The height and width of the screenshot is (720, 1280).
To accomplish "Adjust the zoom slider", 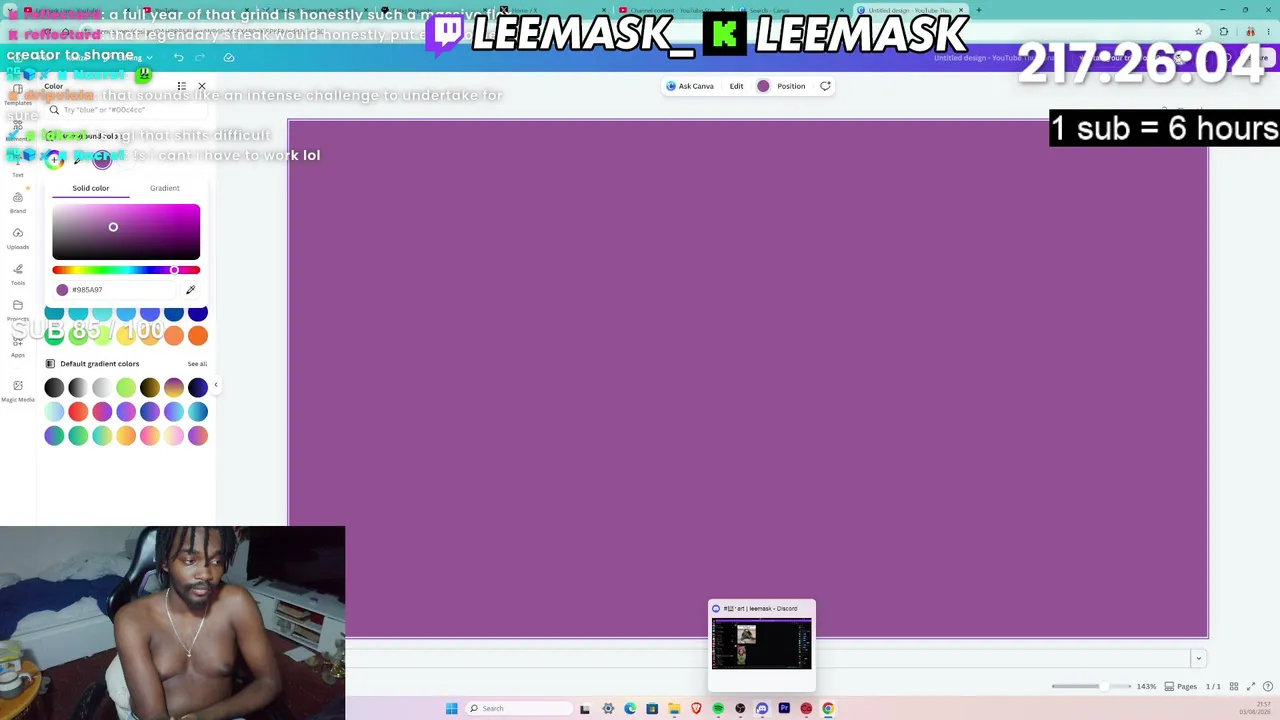I will [x=1103, y=686].
